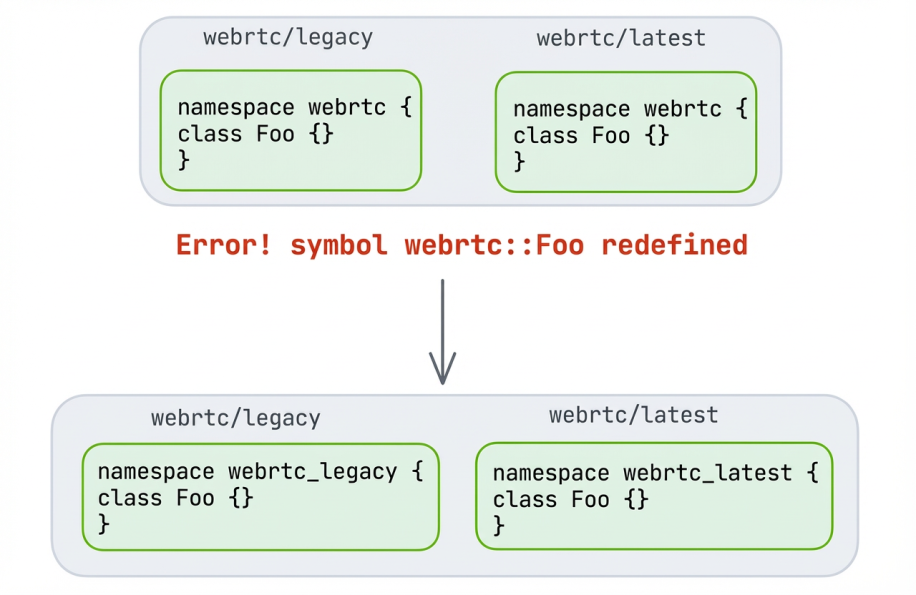Click the 'namespace webrtc_legacy {' code line

pyautogui.click(x=260, y=471)
